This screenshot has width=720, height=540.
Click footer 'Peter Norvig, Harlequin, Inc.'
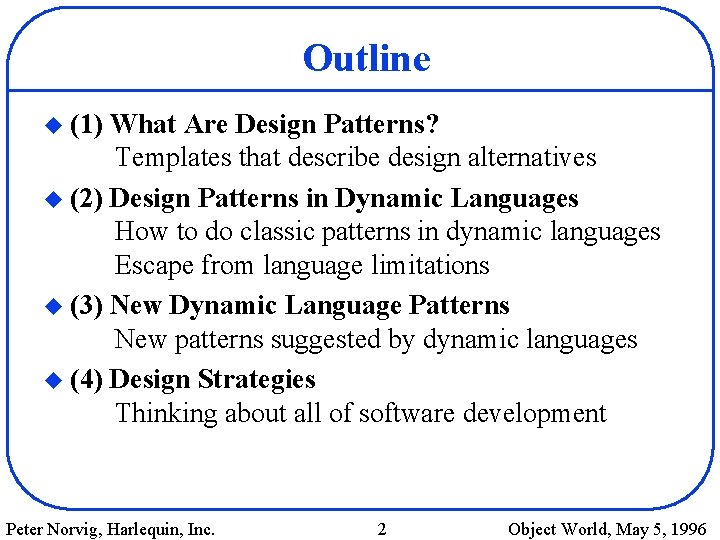click(110, 529)
